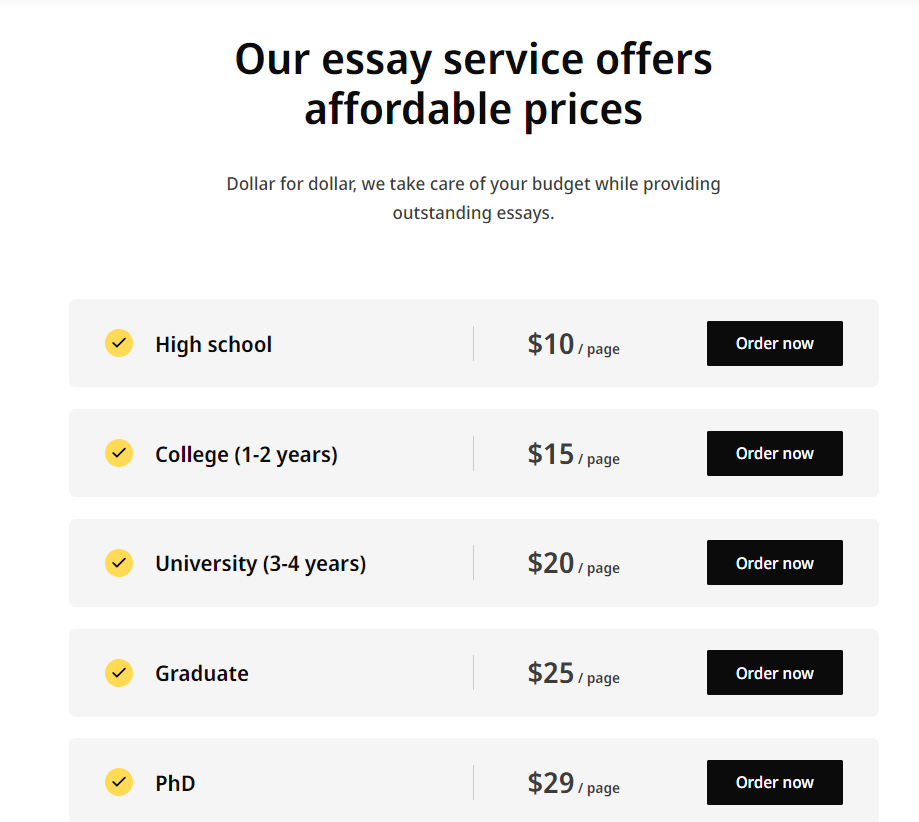Toggle the PhD tier selection mark
Image resolution: width=919 pixels, height=822 pixels.
(x=118, y=783)
